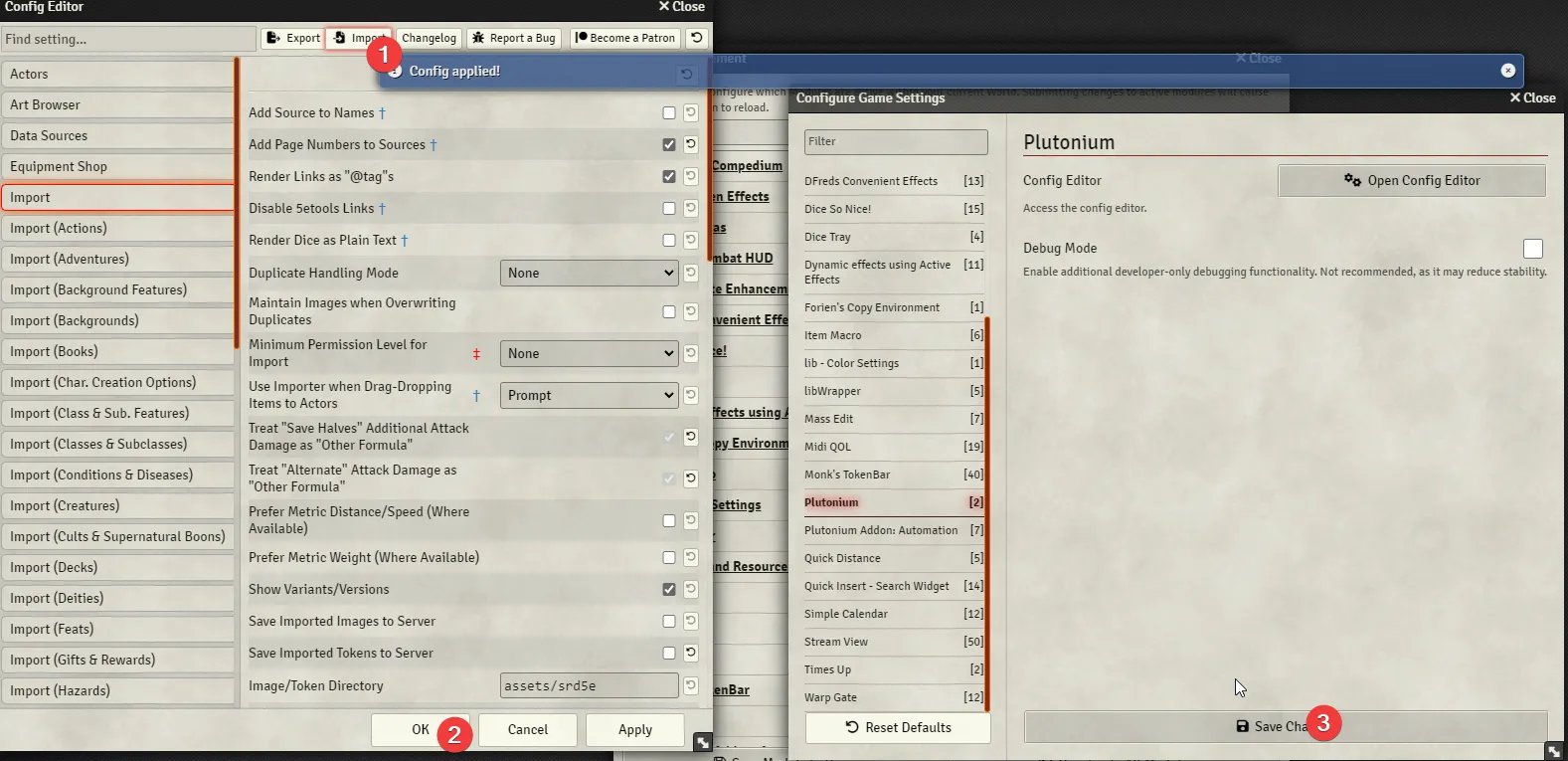The image size is (1568, 761).
Task: Switch to Midi QOL module settings
Action: point(827,447)
